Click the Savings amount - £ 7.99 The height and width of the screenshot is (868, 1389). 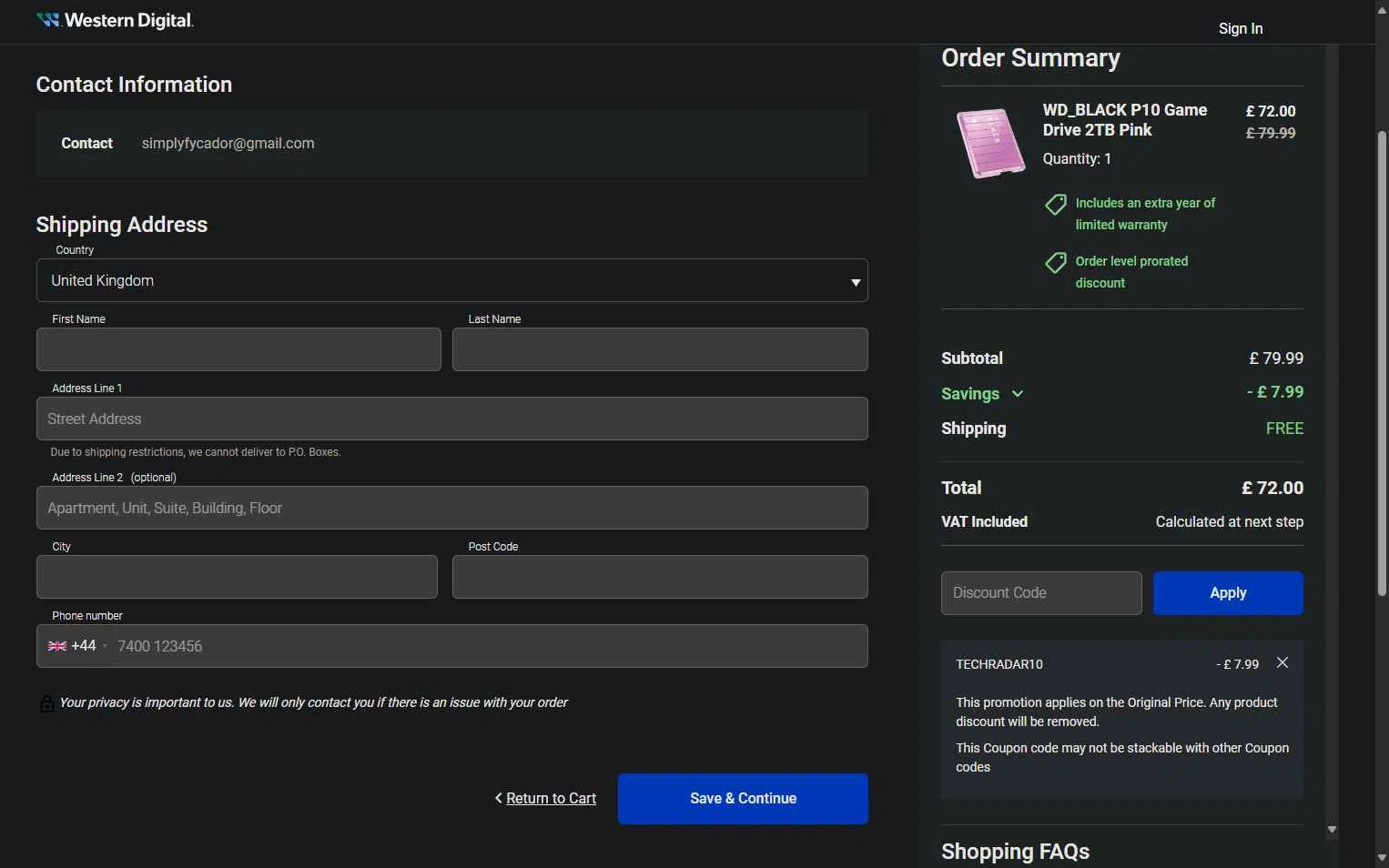[x=1275, y=392]
